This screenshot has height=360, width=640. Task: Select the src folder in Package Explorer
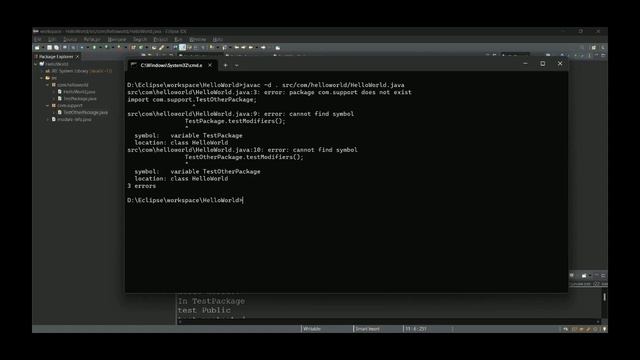point(54,78)
